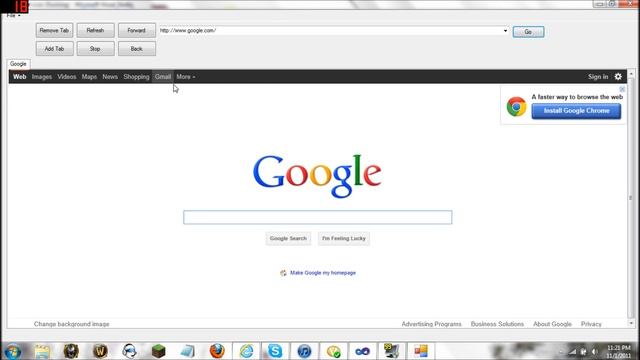The width and height of the screenshot is (640, 360).
Task: Open the Advertising Programs link
Action: [431, 324]
